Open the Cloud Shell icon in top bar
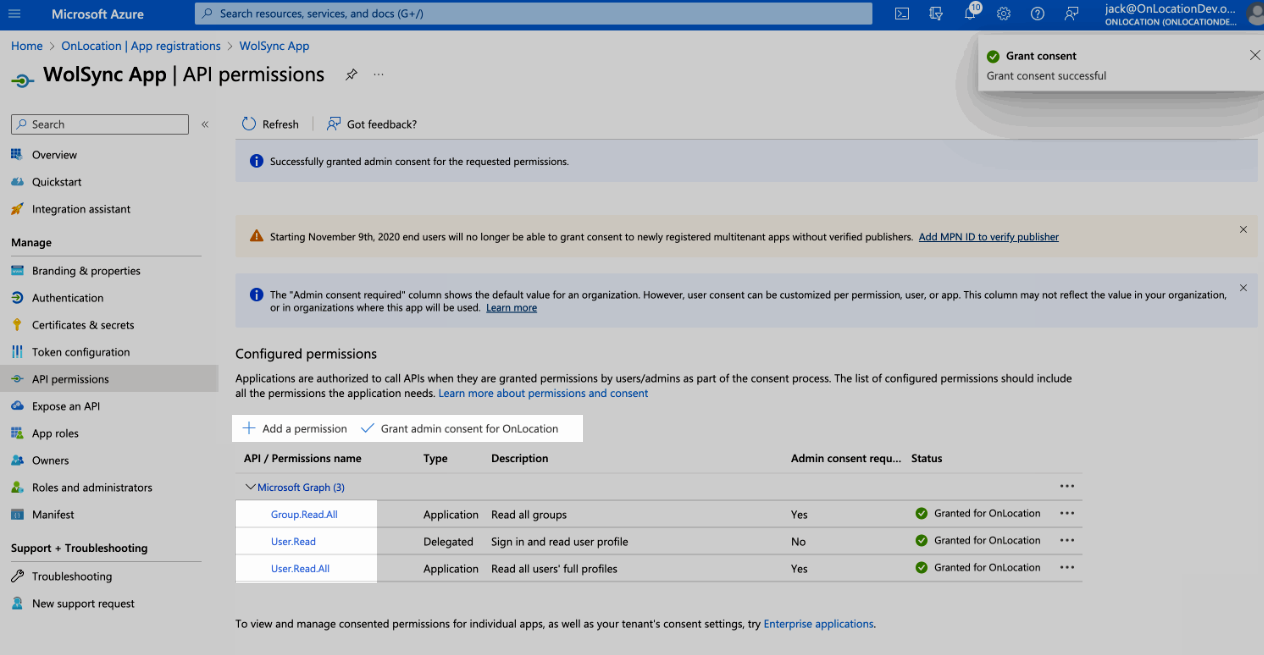 coord(901,14)
